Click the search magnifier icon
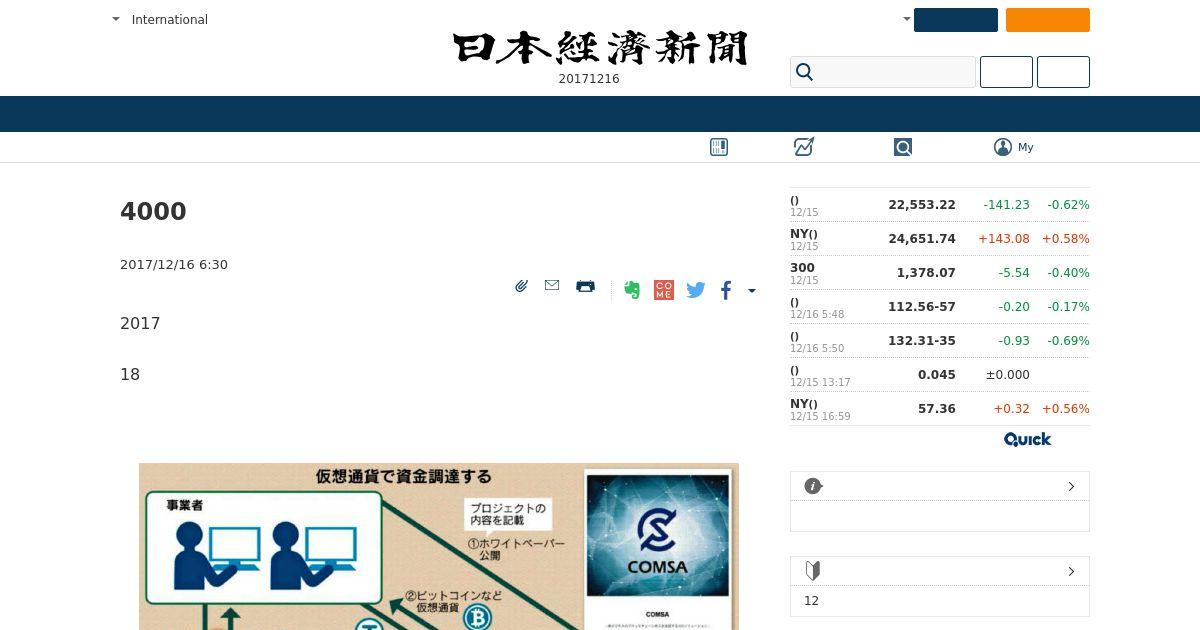 pos(804,72)
